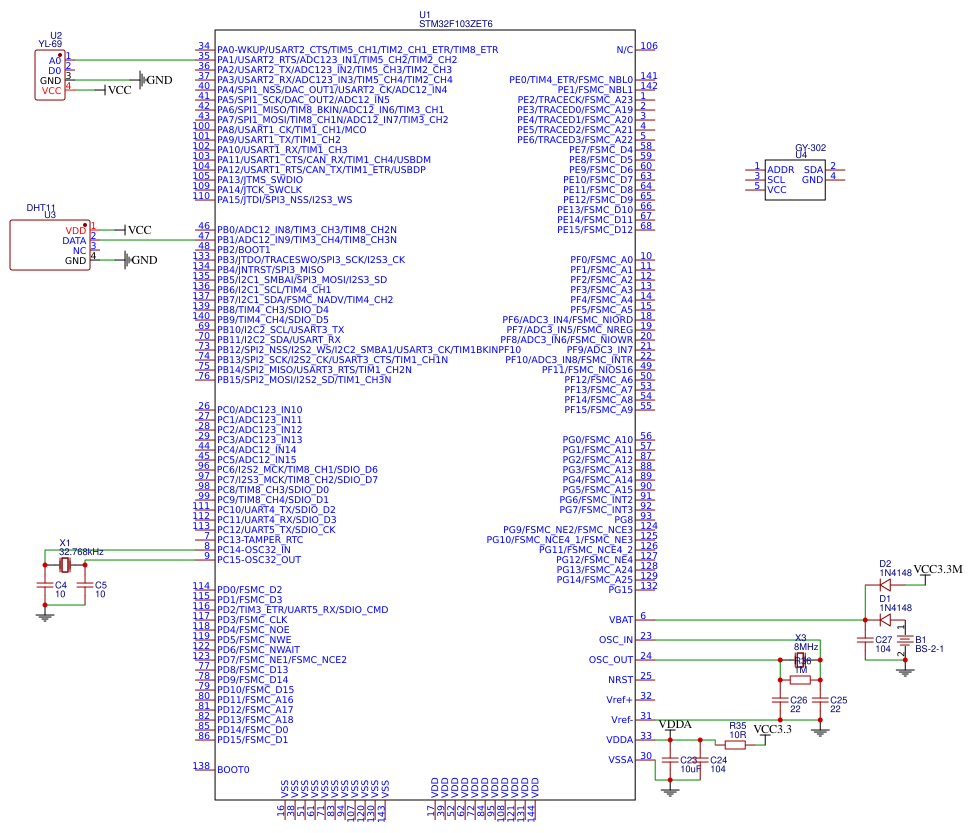Click the PB10/I2C2_SCL/USART3_TX pin label
Screen dimensions: 975x833
[280, 329]
